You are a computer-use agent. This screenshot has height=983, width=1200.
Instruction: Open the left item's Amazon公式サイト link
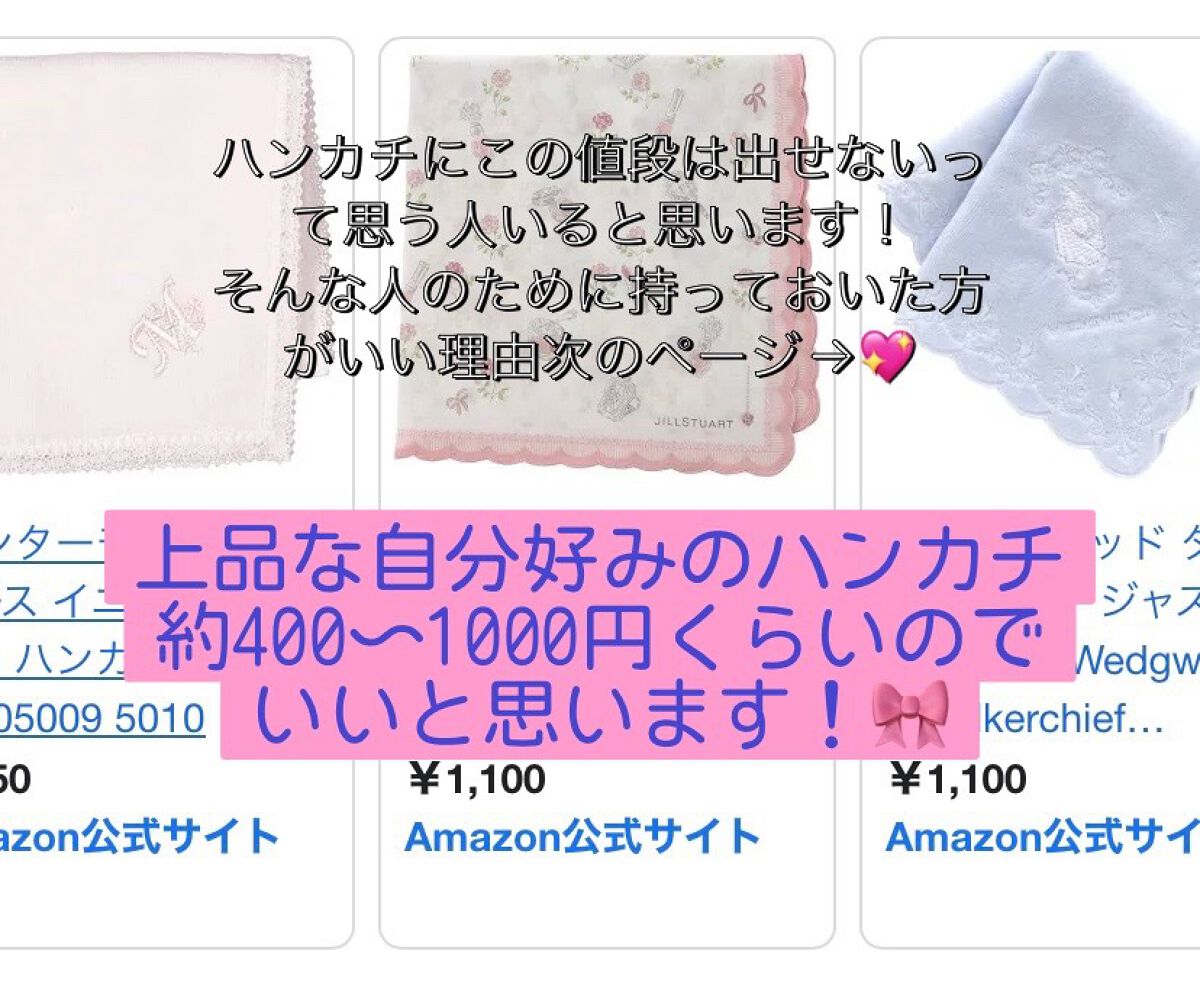pos(139,837)
